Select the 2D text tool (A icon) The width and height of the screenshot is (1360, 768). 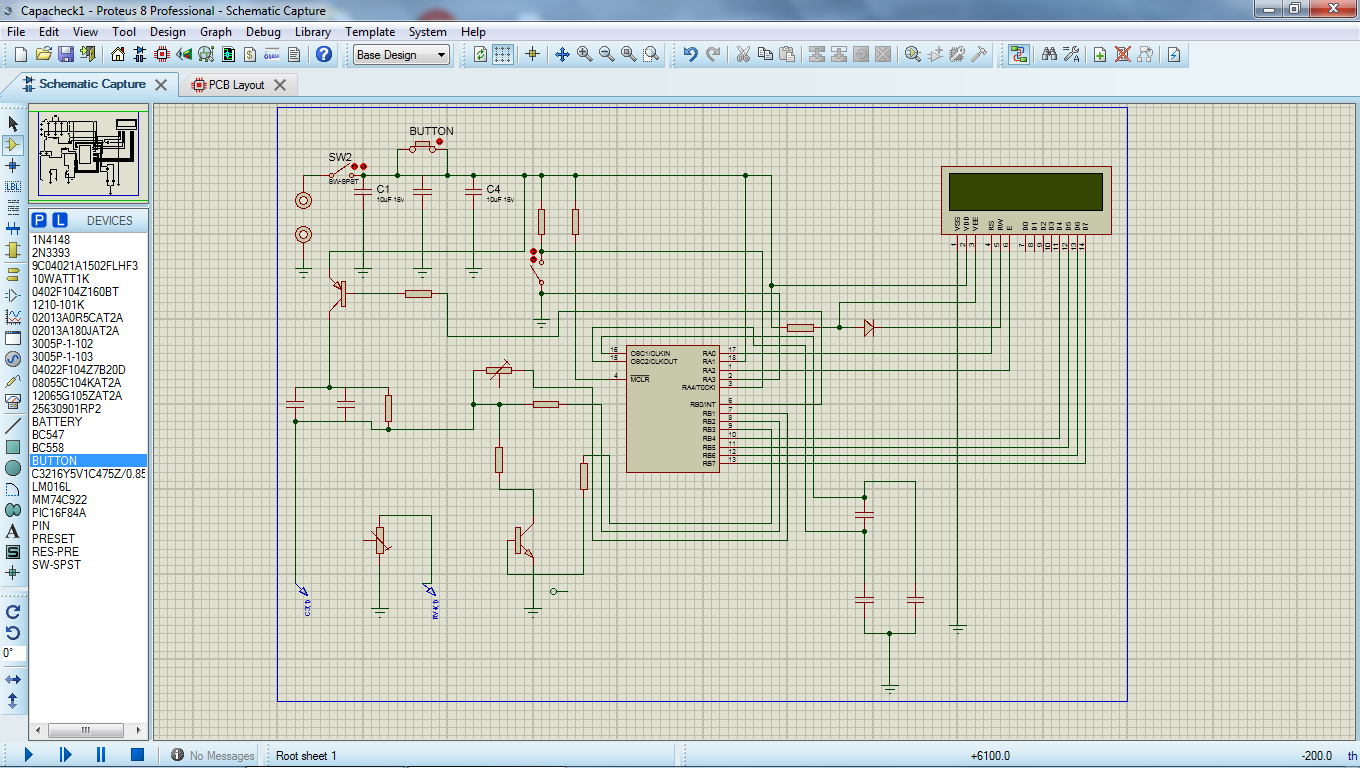[x=13, y=531]
